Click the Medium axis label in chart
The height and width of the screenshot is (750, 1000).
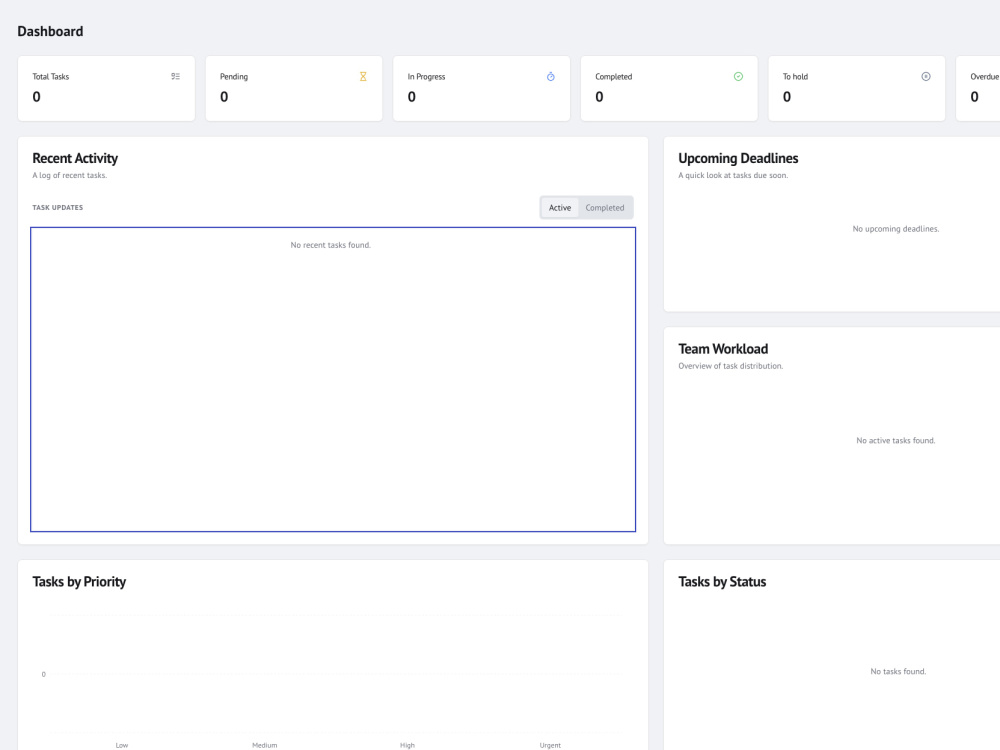[265, 745]
